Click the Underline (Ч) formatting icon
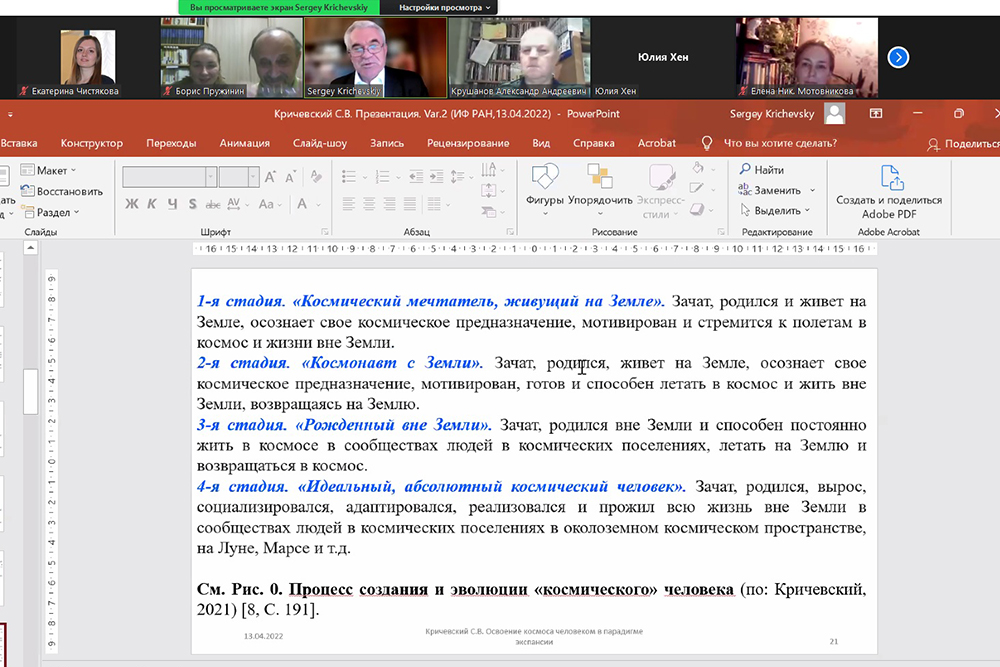The image size is (1000, 667). pos(171,204)
